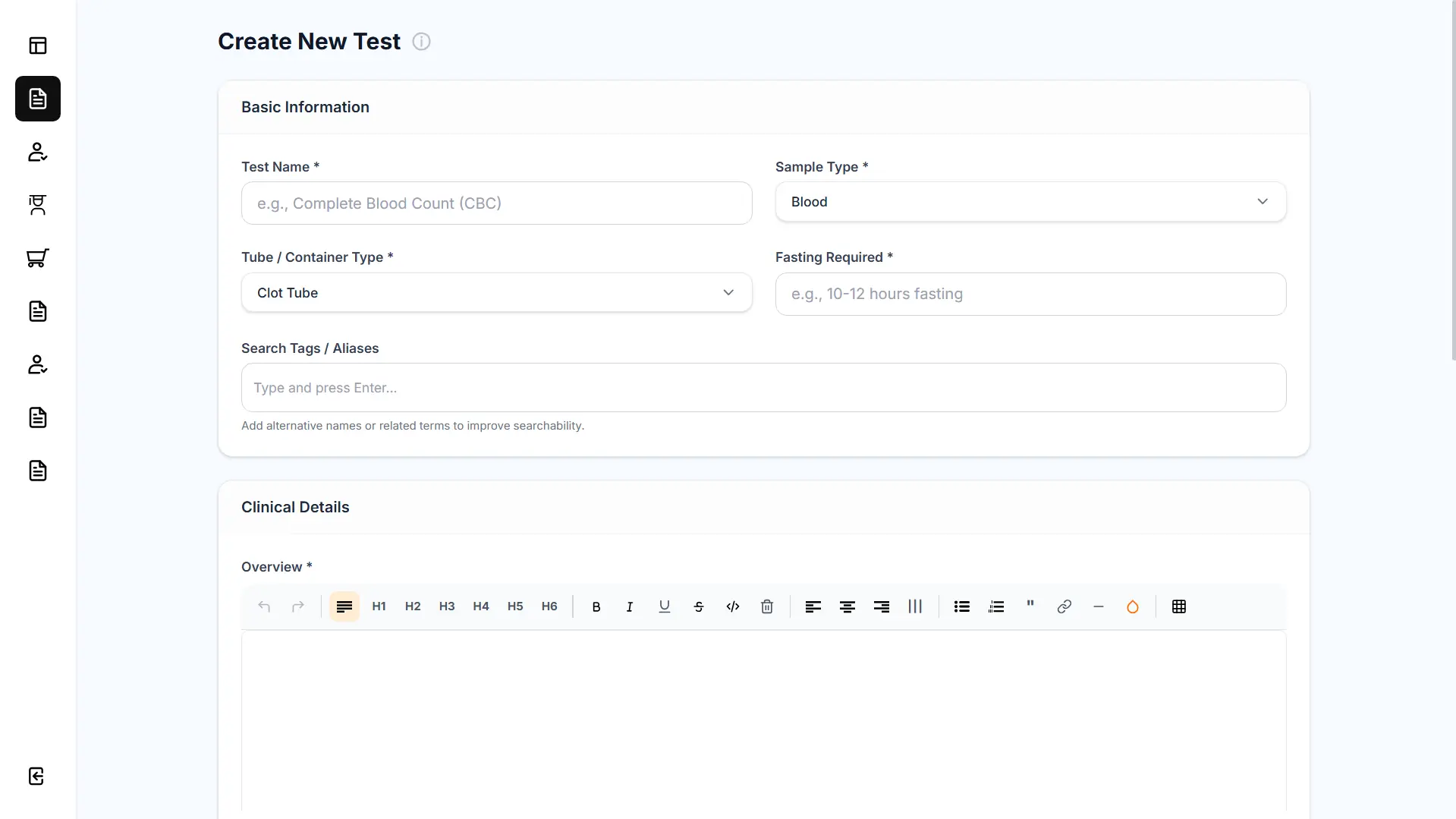Open the sidebar icon above the cart
Screen dimensions: 1456x819
point(38,205)
